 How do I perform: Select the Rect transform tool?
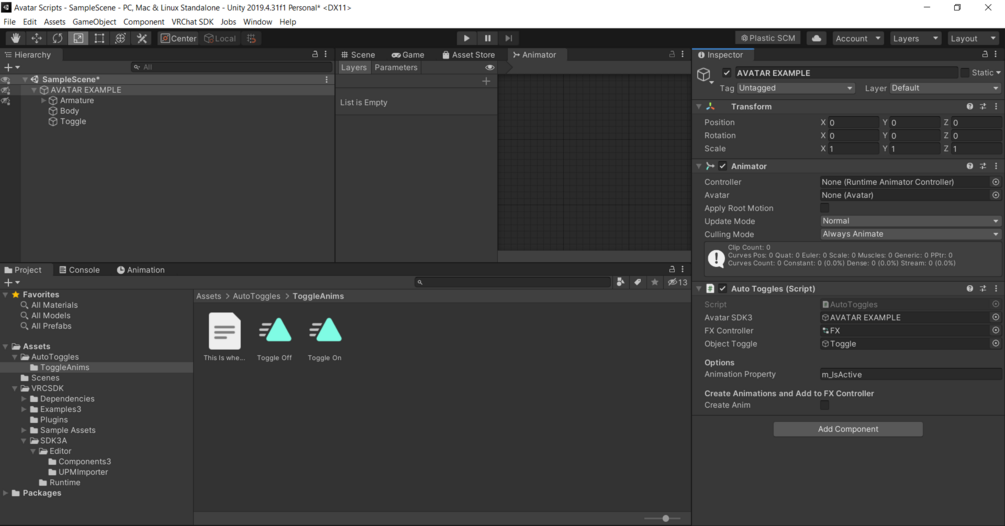pyautogui.click(x=99, y=38)
